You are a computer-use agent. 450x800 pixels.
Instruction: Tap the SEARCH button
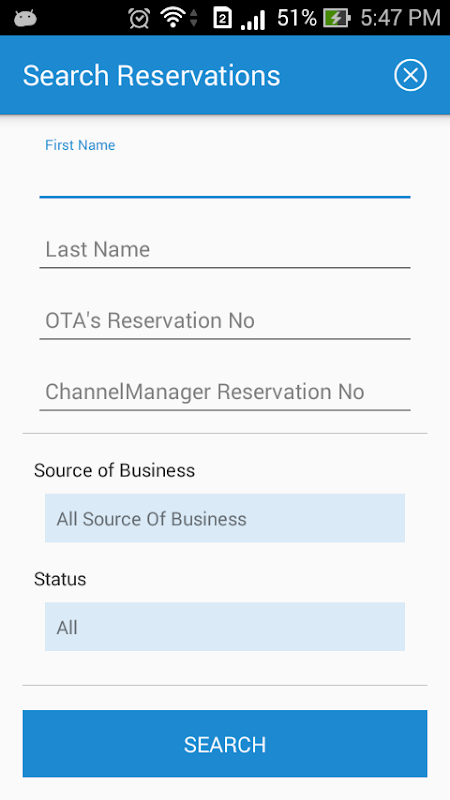[x=225, y=744]
